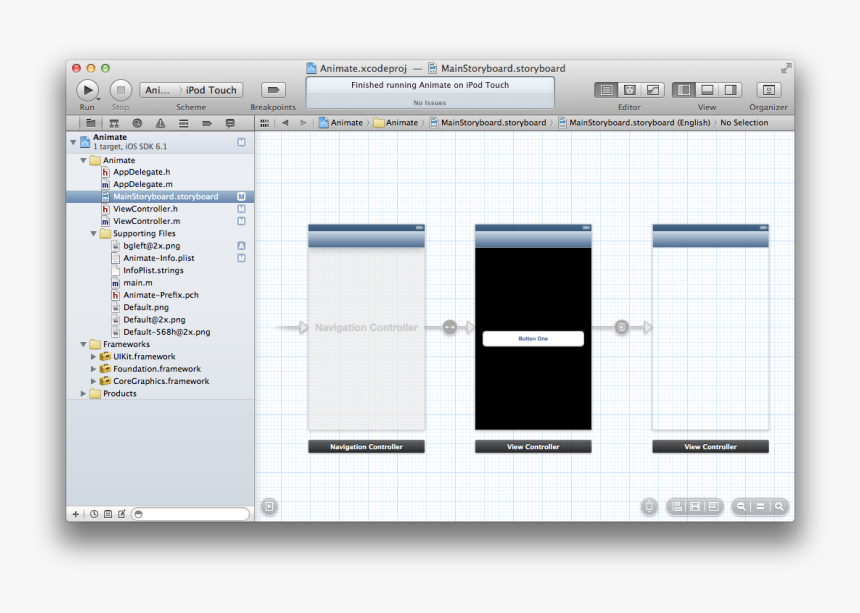
Task: Show the Project navigator tab
Action: pos(90,123)
